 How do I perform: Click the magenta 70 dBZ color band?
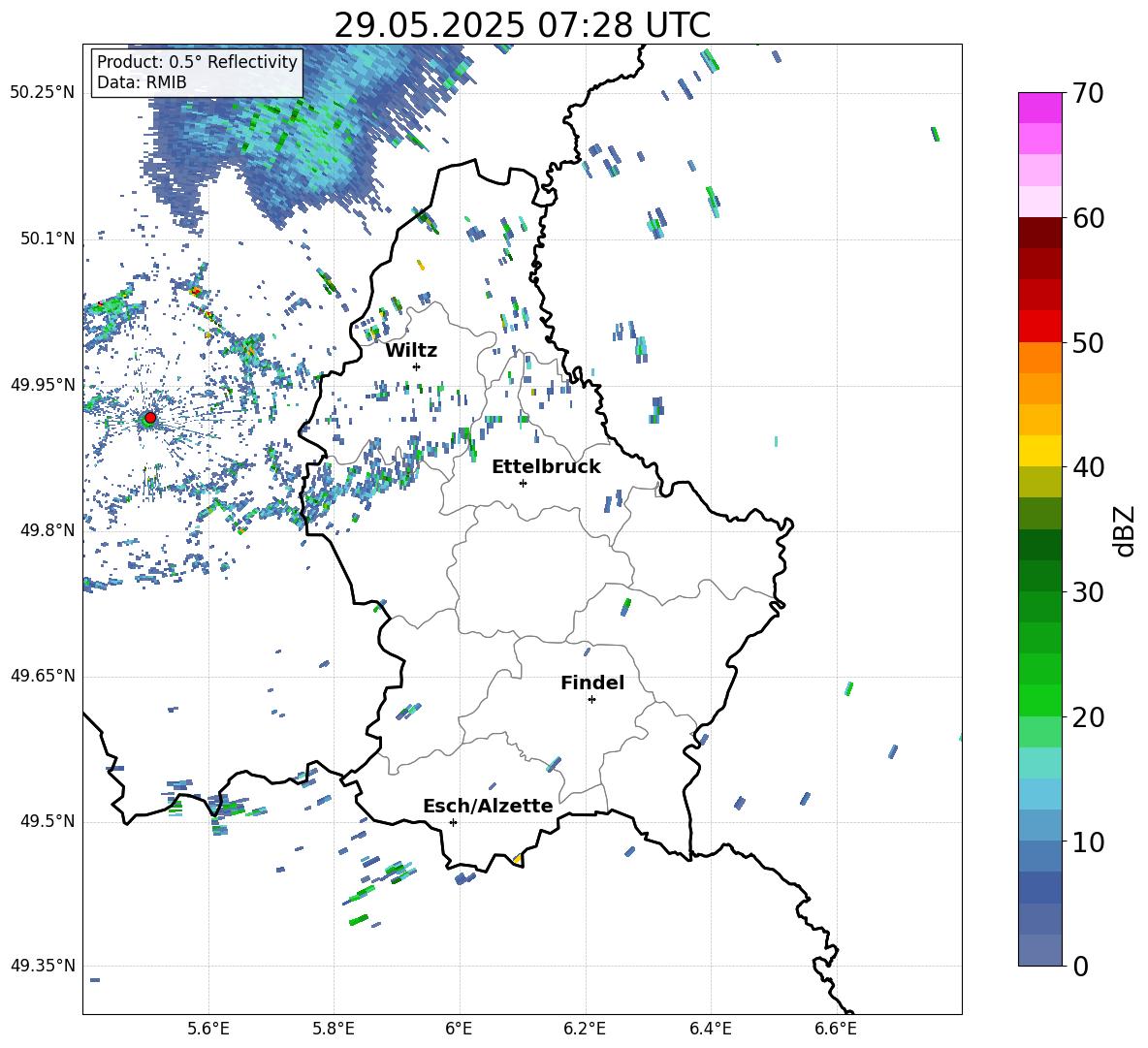pos(1039,108)
